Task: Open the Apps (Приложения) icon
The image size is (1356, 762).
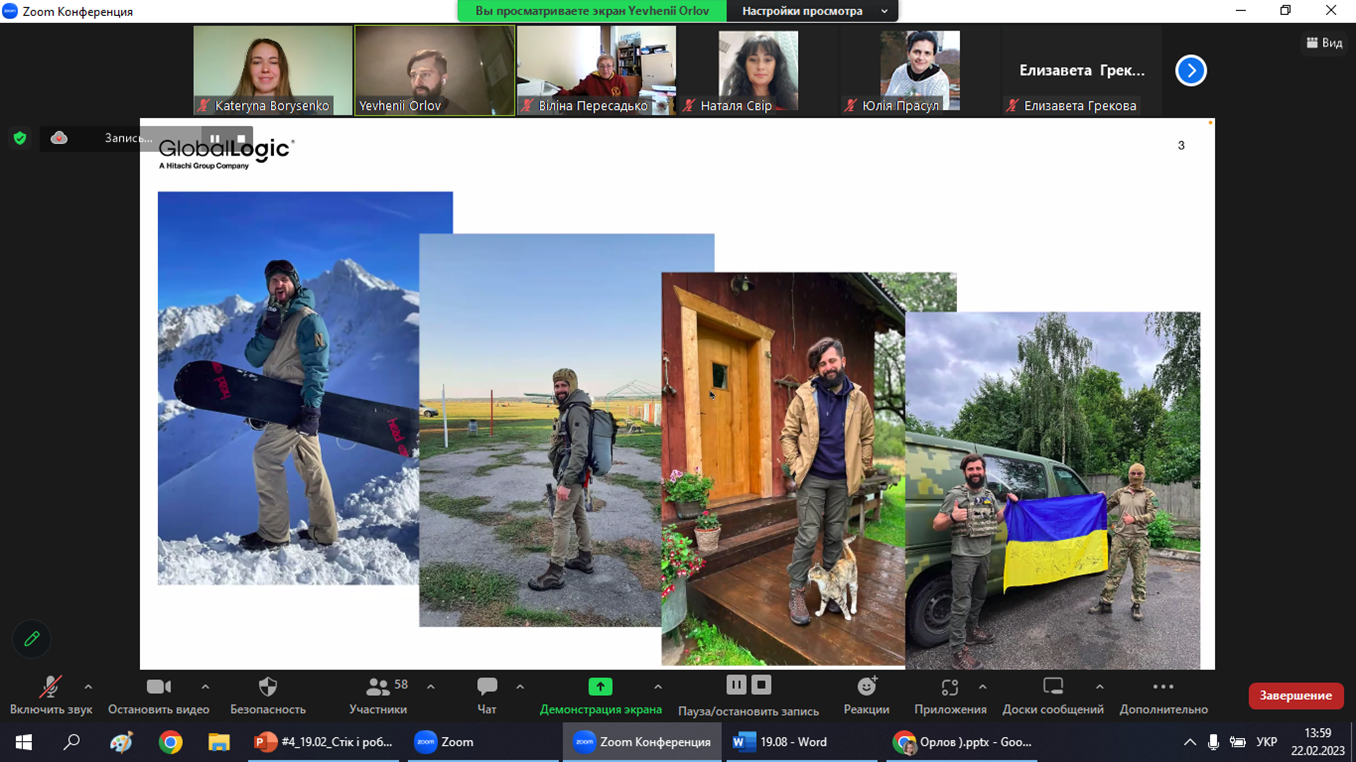Action: click(x=949, y=688)
